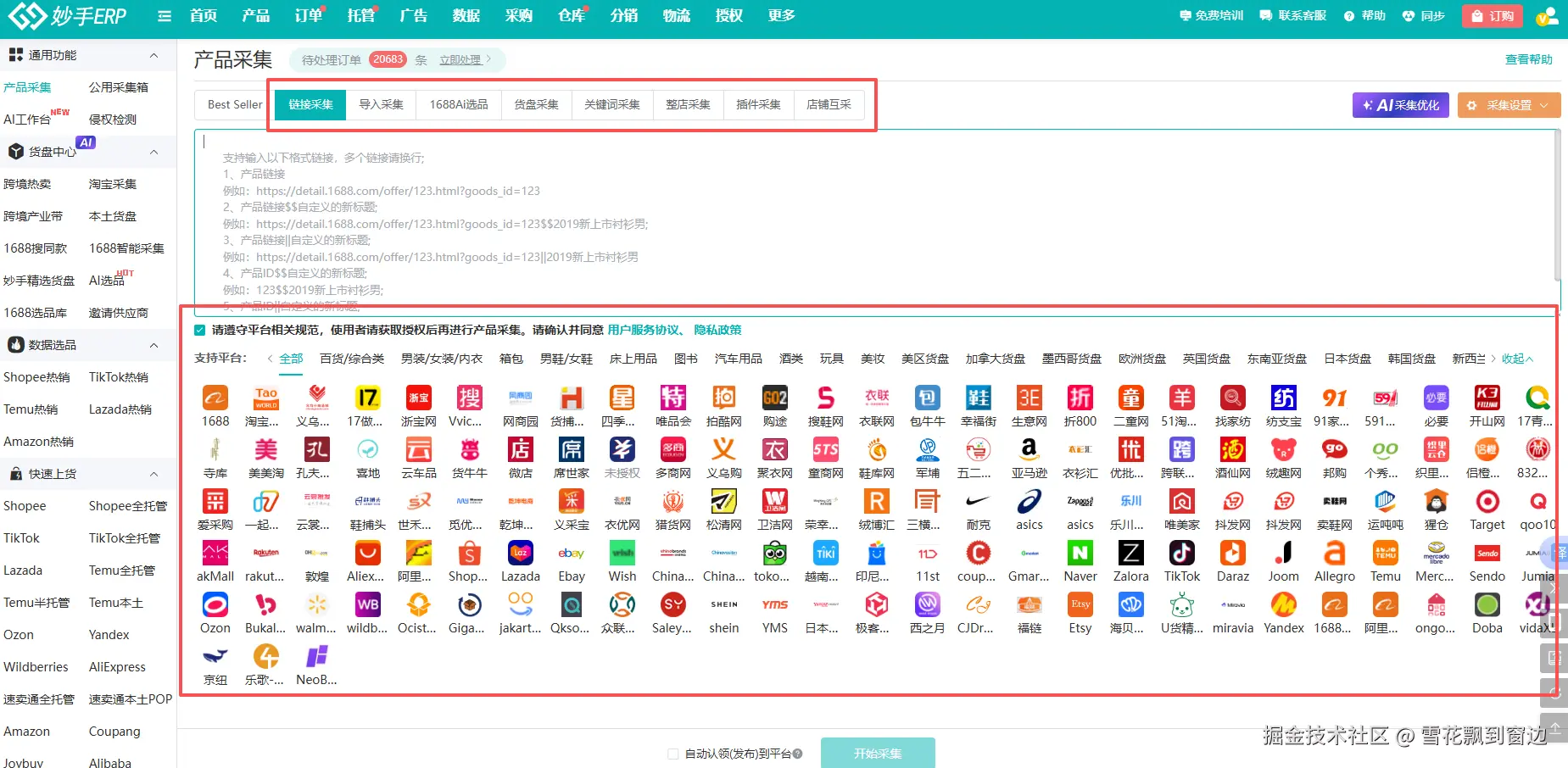The height and width of the screenshot is (768, 1568).
Task: Switch to 链接采集 tab
Action: click(310, 104)
